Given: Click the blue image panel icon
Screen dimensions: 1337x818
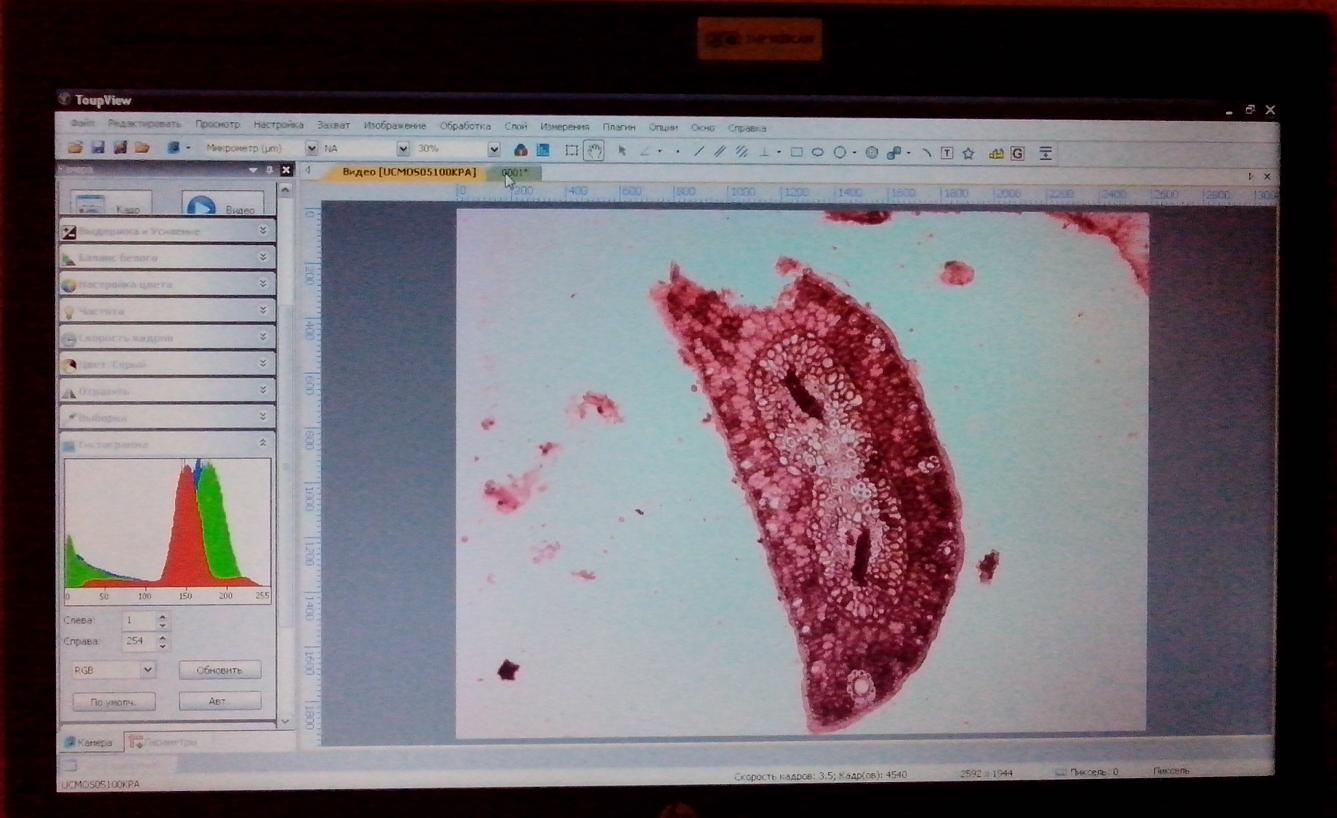Looking at the screenshot, I should (x=542, y=150).
